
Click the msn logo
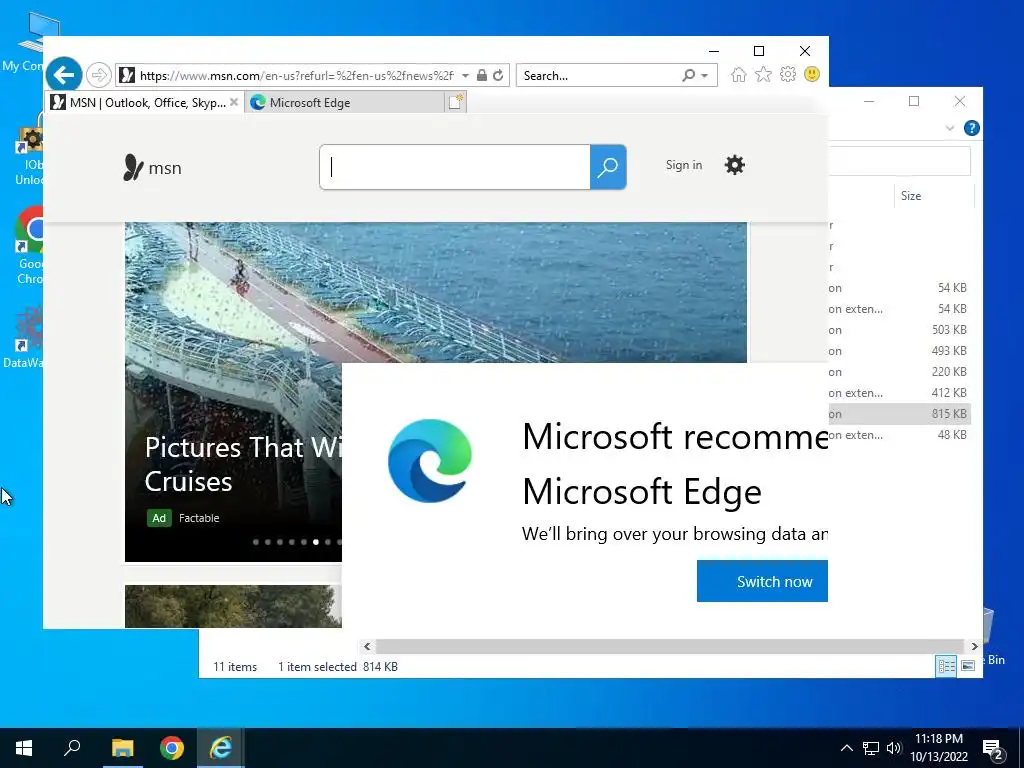coord(152,168)
